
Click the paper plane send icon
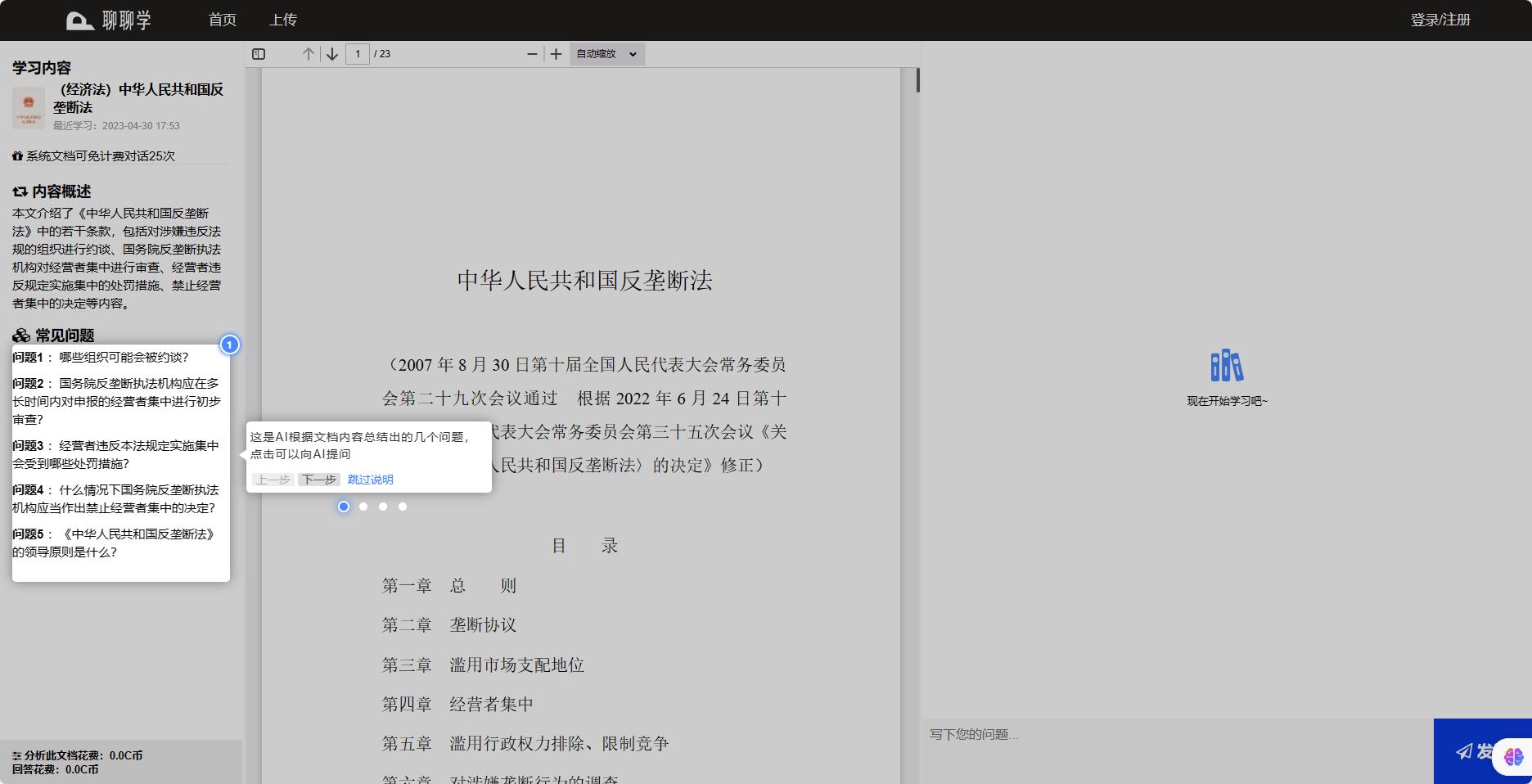coord(1465,753)
